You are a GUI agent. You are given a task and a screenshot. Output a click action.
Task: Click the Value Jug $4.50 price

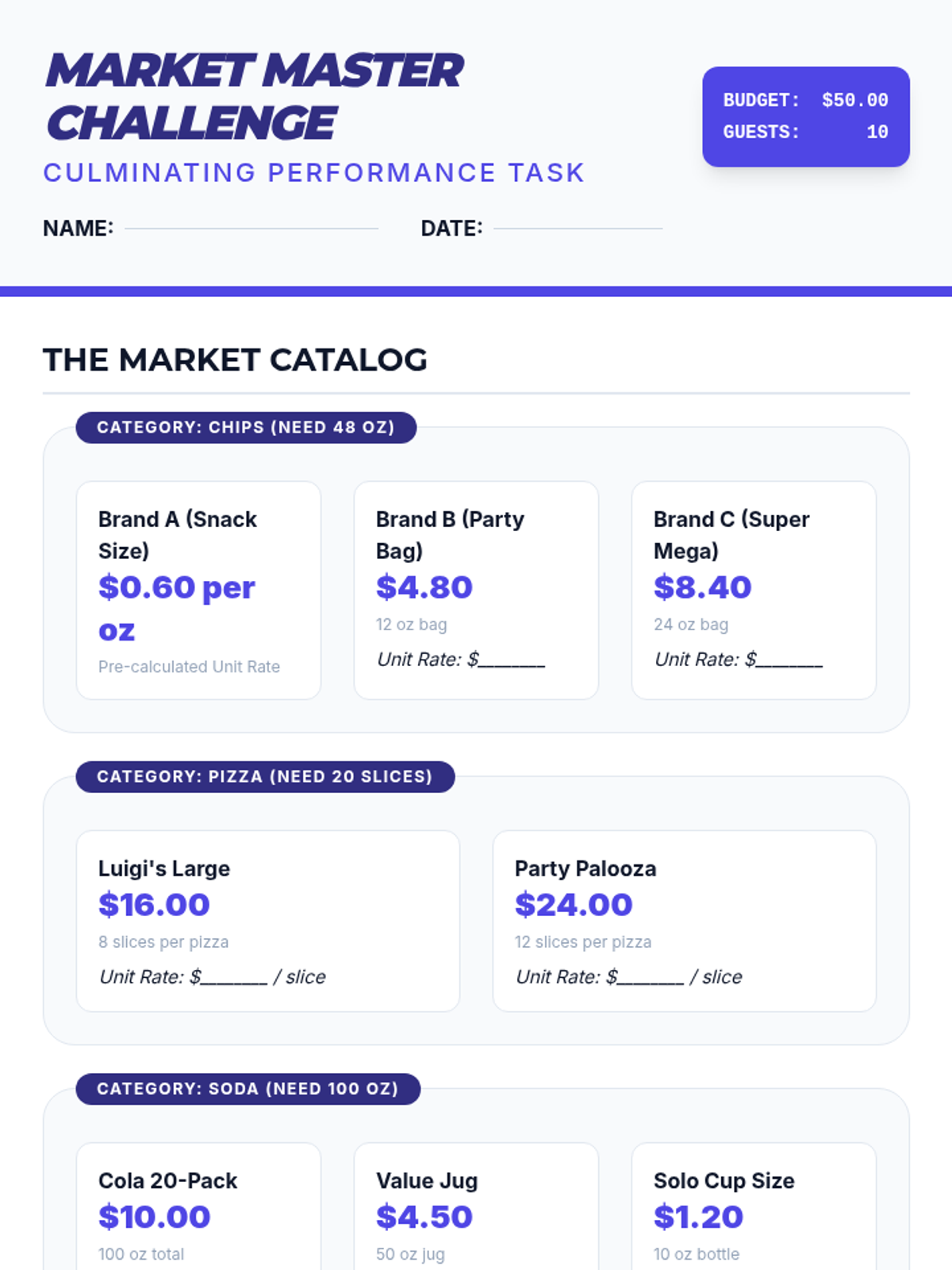coord(424,1217)
